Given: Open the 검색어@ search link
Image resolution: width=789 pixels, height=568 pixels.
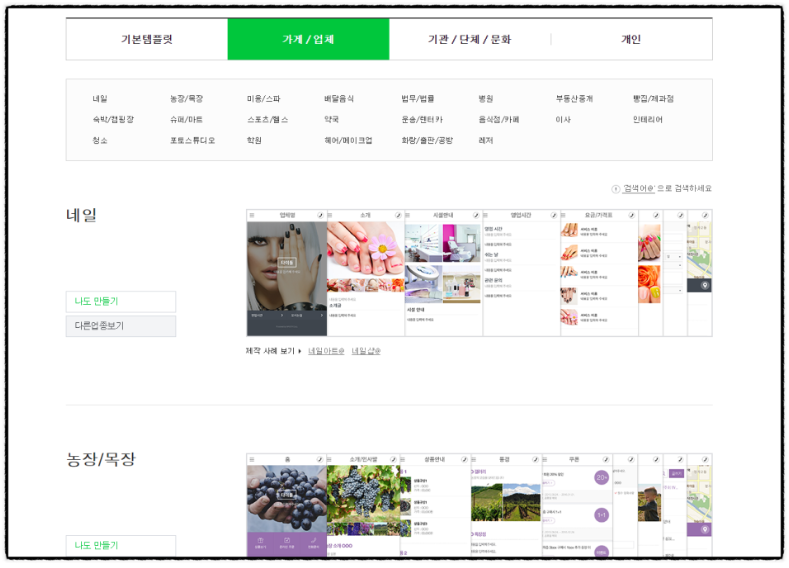Looking at the screenshot, I should [x=639, y=188].
